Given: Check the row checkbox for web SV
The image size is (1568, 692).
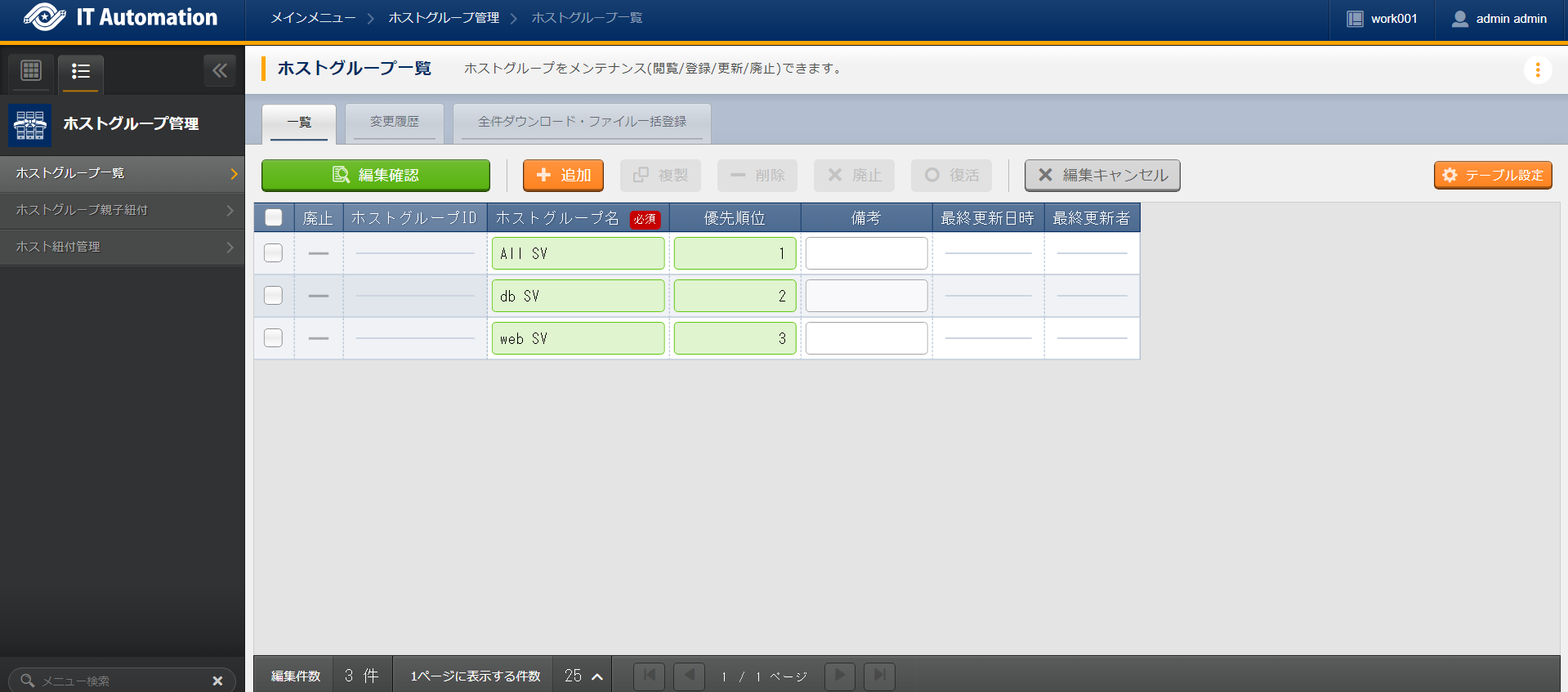Looking at the screenshot, I should tap(274, 338).
